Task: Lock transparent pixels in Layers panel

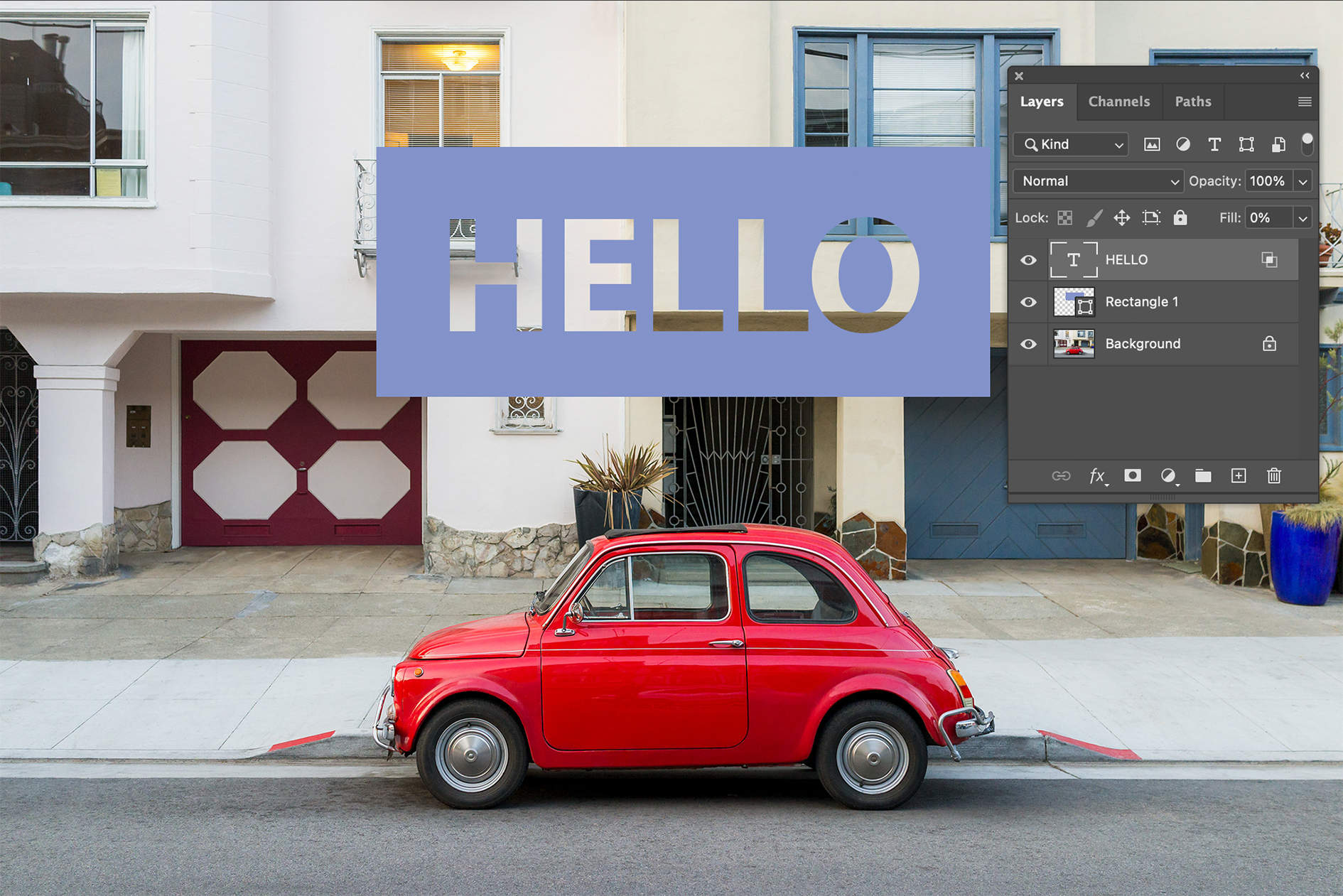Action: tap(1064, 217)
